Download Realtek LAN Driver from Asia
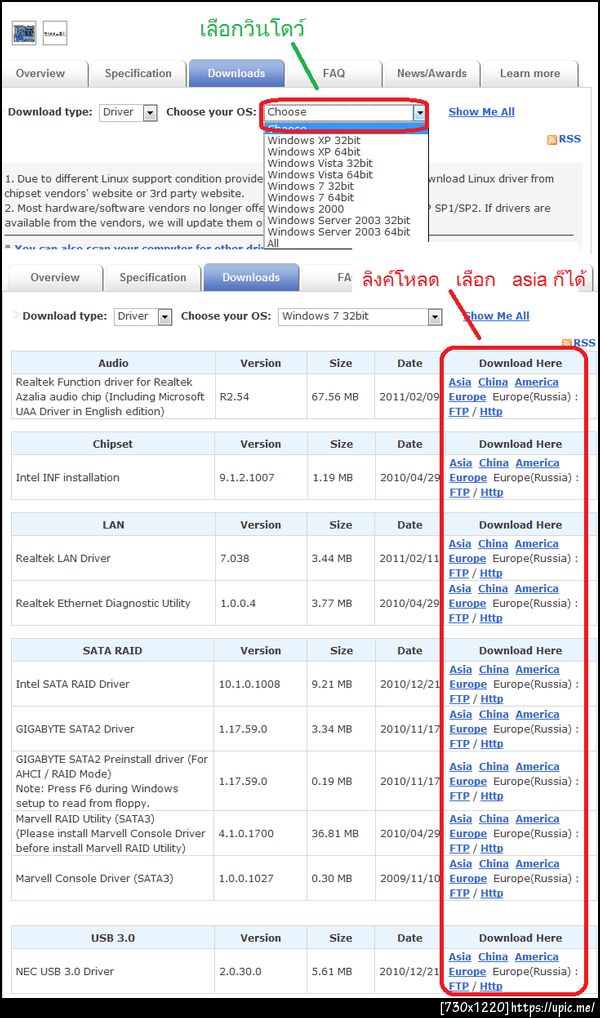 (460, 544)
